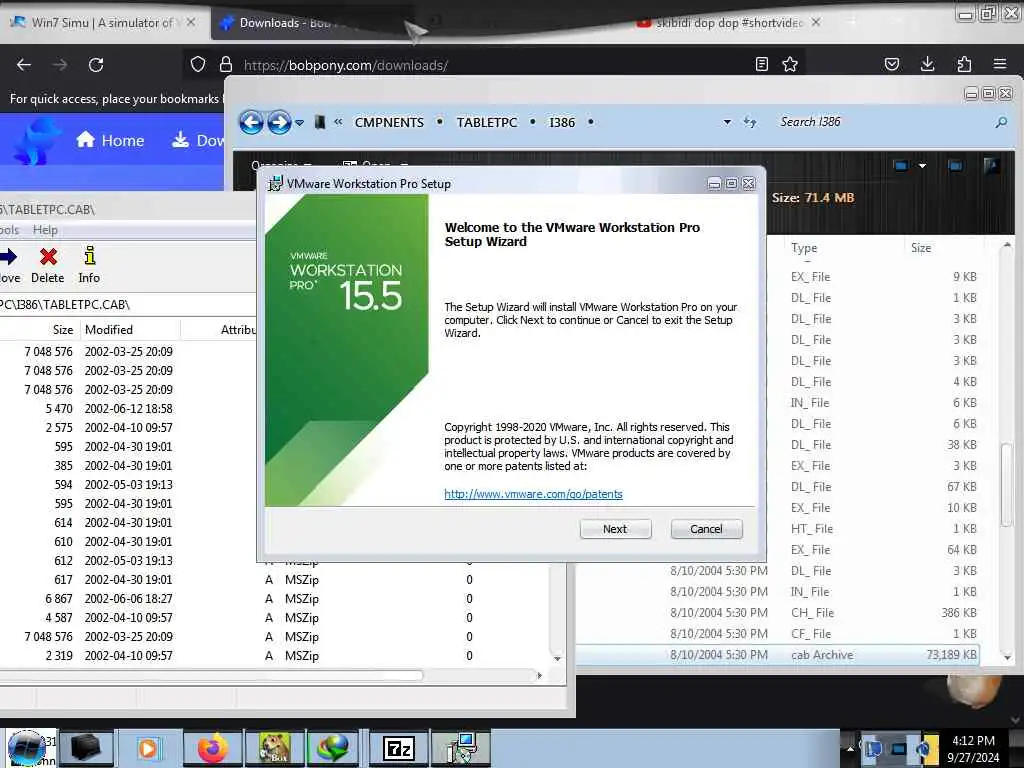Click the site padlock icon
The width and height of the screenshot is (1024, 768).
pos(226,64)
